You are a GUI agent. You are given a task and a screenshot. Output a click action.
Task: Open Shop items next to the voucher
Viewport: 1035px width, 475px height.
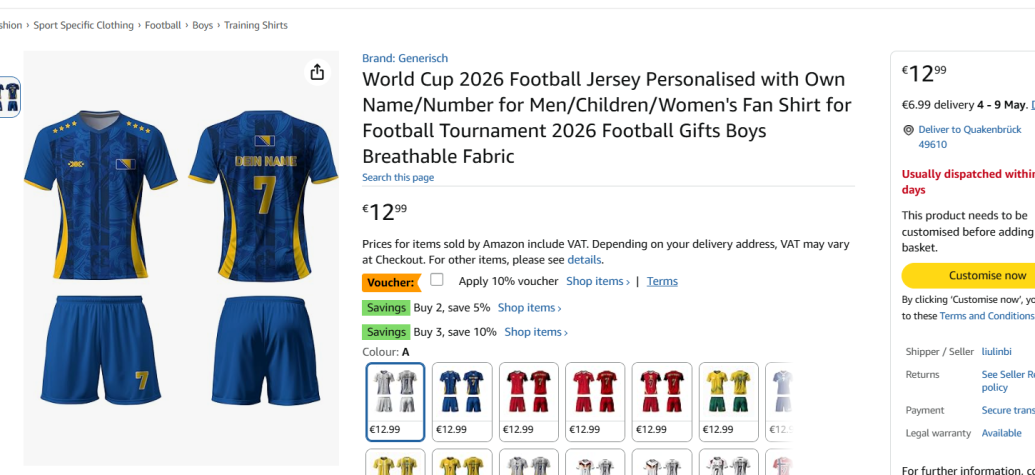click(597, 282)
